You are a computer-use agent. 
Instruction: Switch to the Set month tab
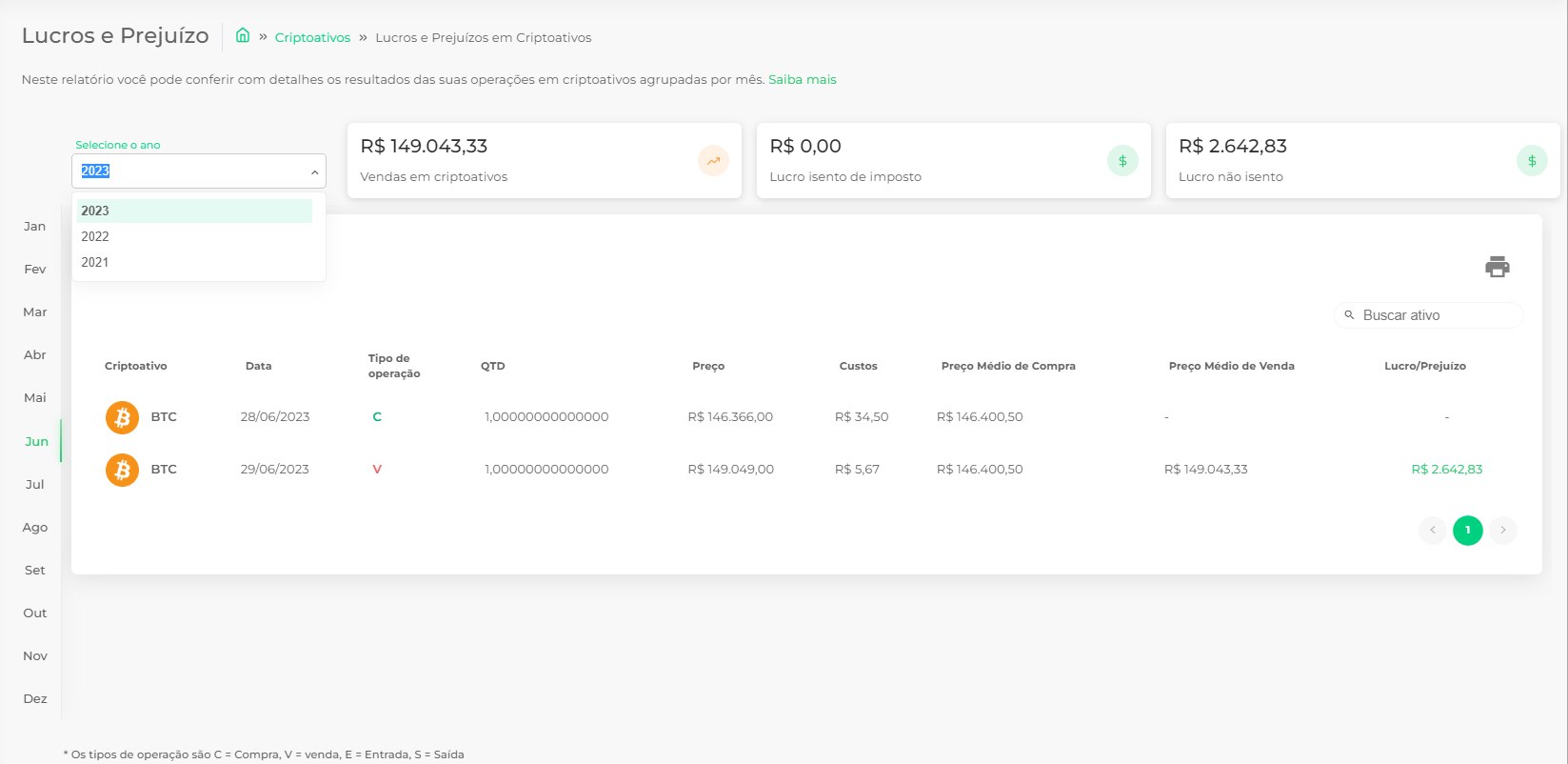click(35, 571)
